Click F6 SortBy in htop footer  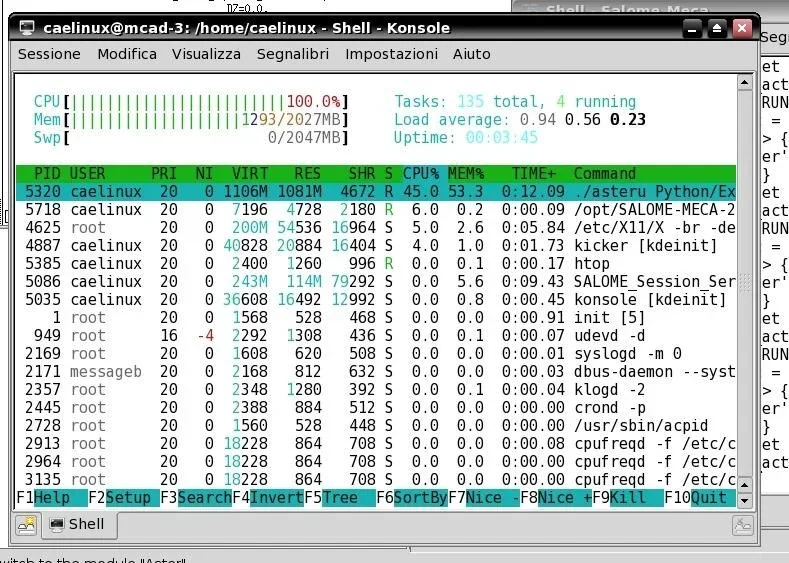[x=412, y=498]
